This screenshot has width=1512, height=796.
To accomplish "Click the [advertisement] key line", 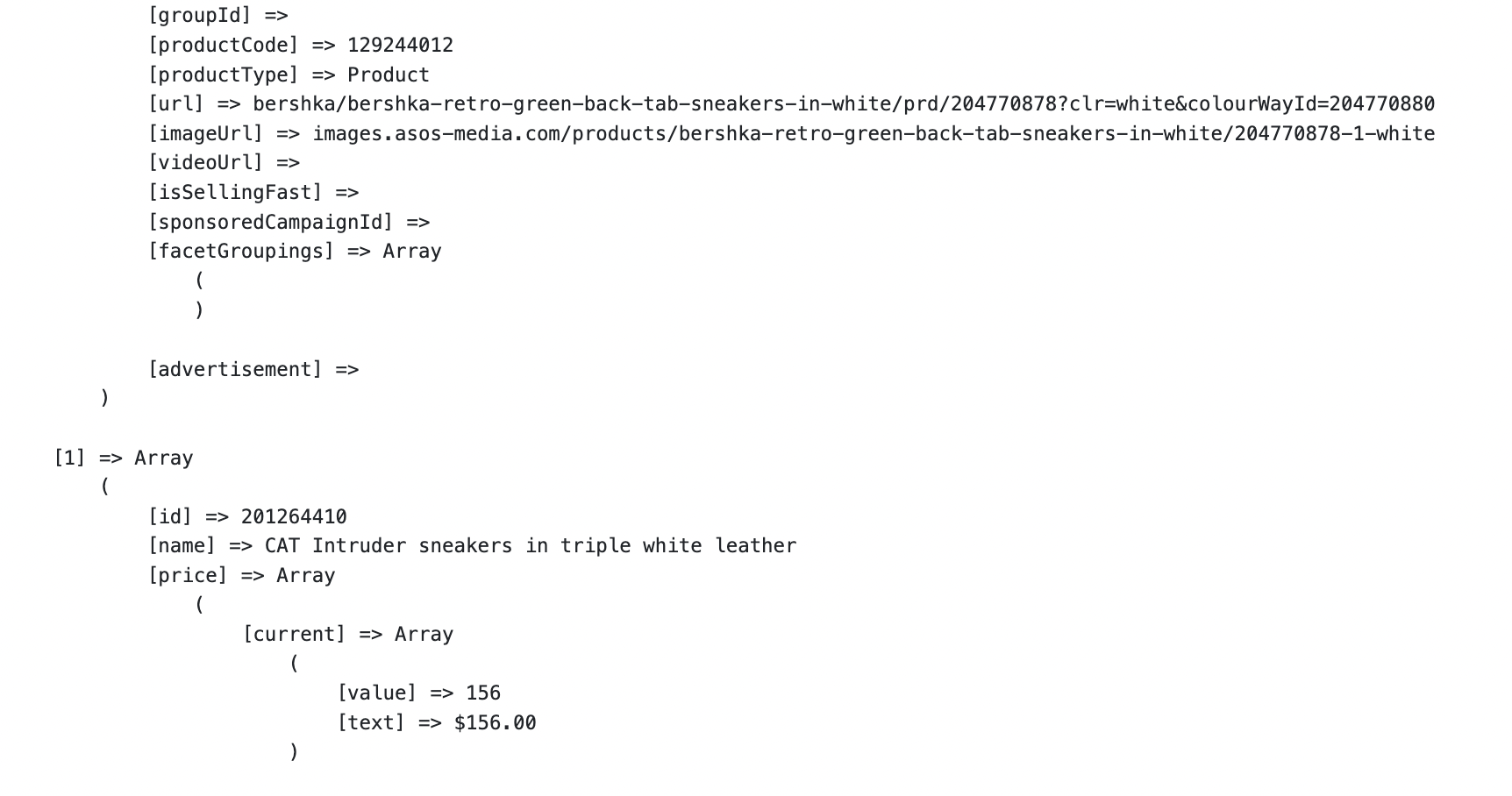I will (x=253, y=370).
